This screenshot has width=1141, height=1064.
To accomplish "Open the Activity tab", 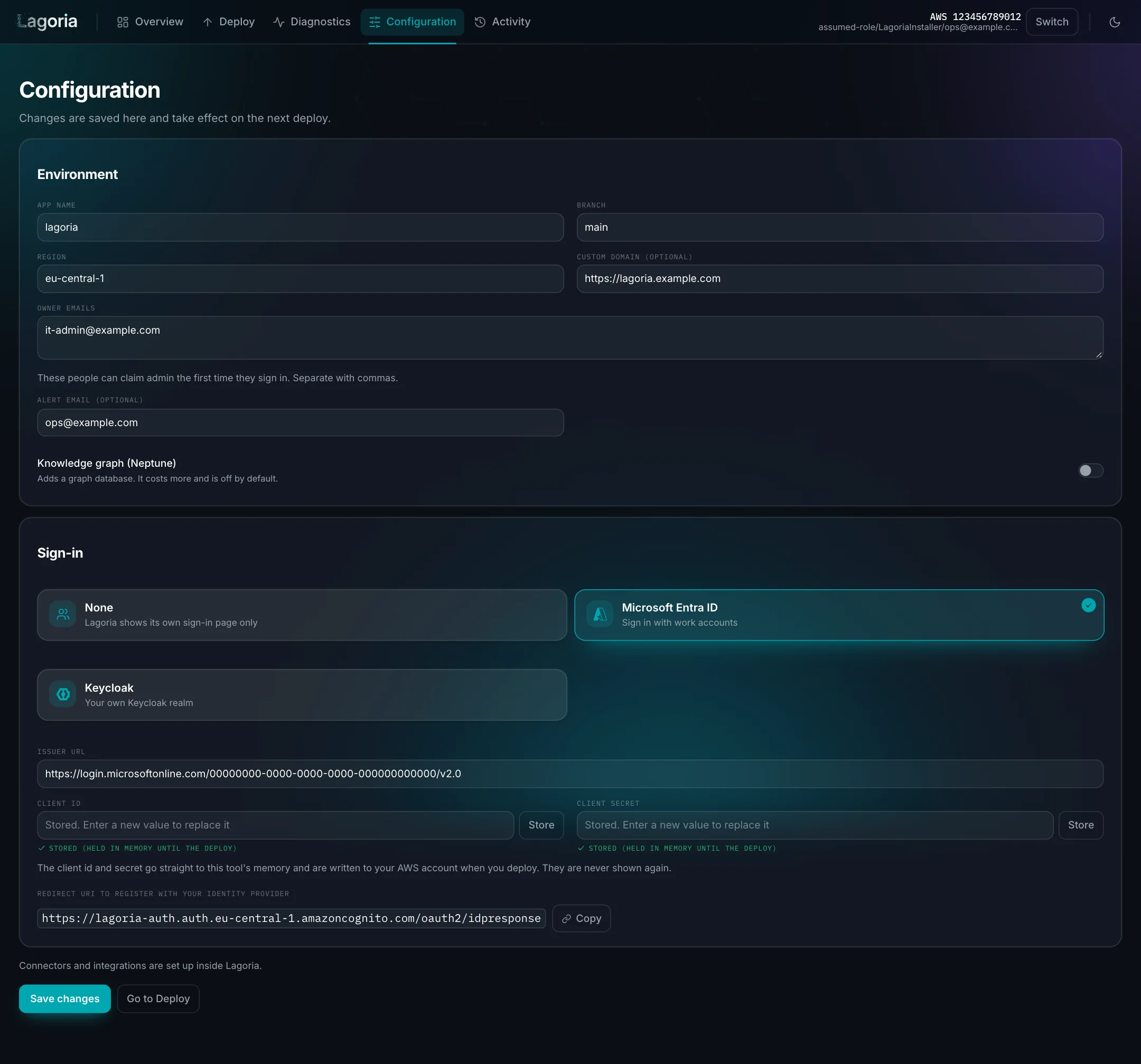I will pyautogui.click(x=502, y=22).
